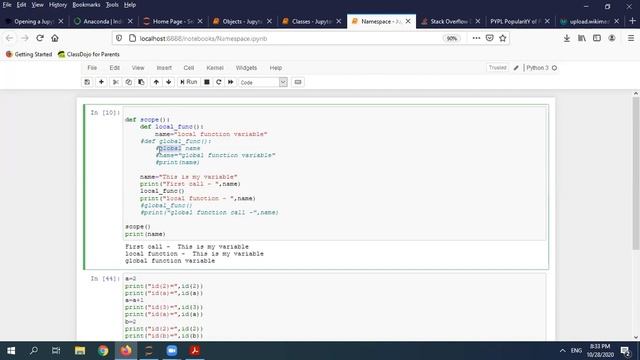Open Chrome from taskbar
This screenshot has width=640, height=360.
103,351
